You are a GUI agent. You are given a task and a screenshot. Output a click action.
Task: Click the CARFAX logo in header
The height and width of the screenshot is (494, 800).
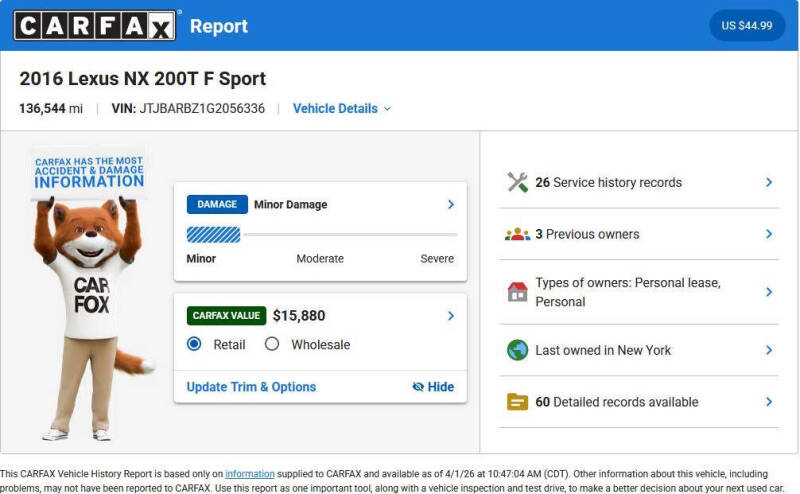95,26
